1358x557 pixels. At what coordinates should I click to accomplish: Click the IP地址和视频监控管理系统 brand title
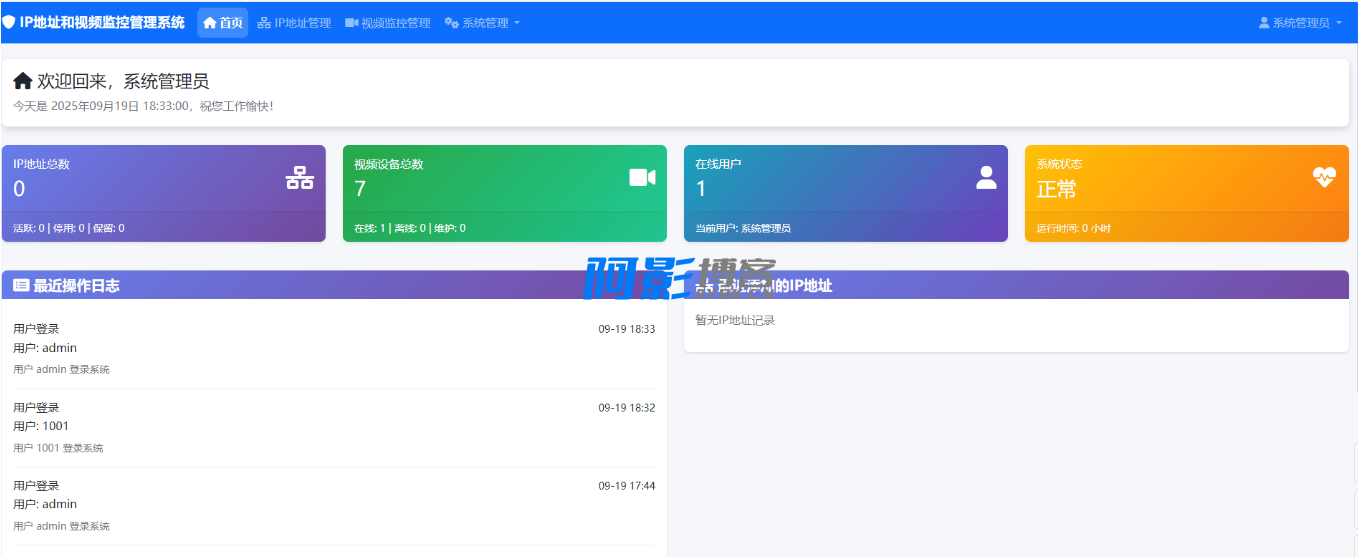(101, 22)
